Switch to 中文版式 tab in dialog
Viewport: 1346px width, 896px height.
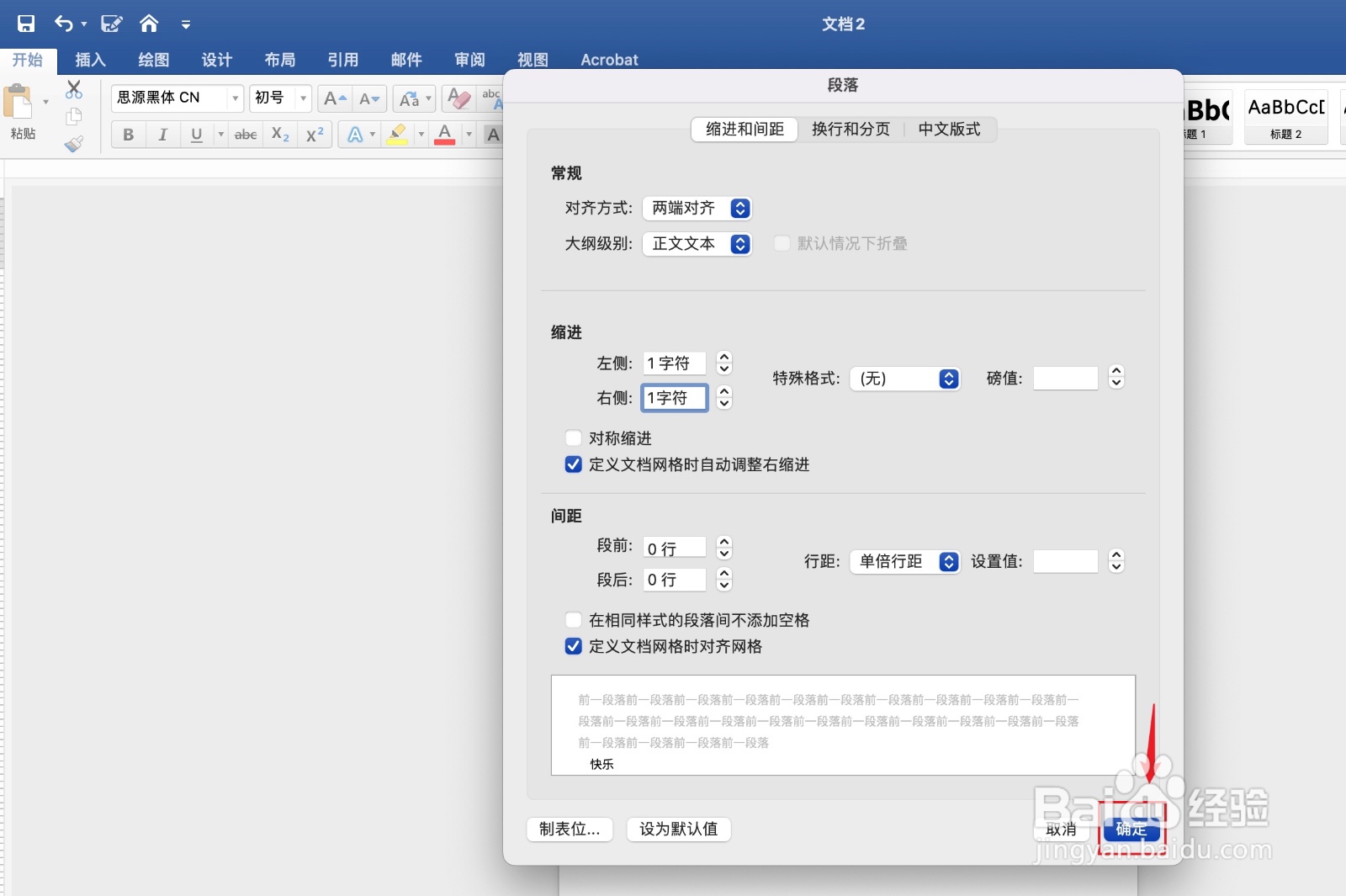click(x=949, y=129)
